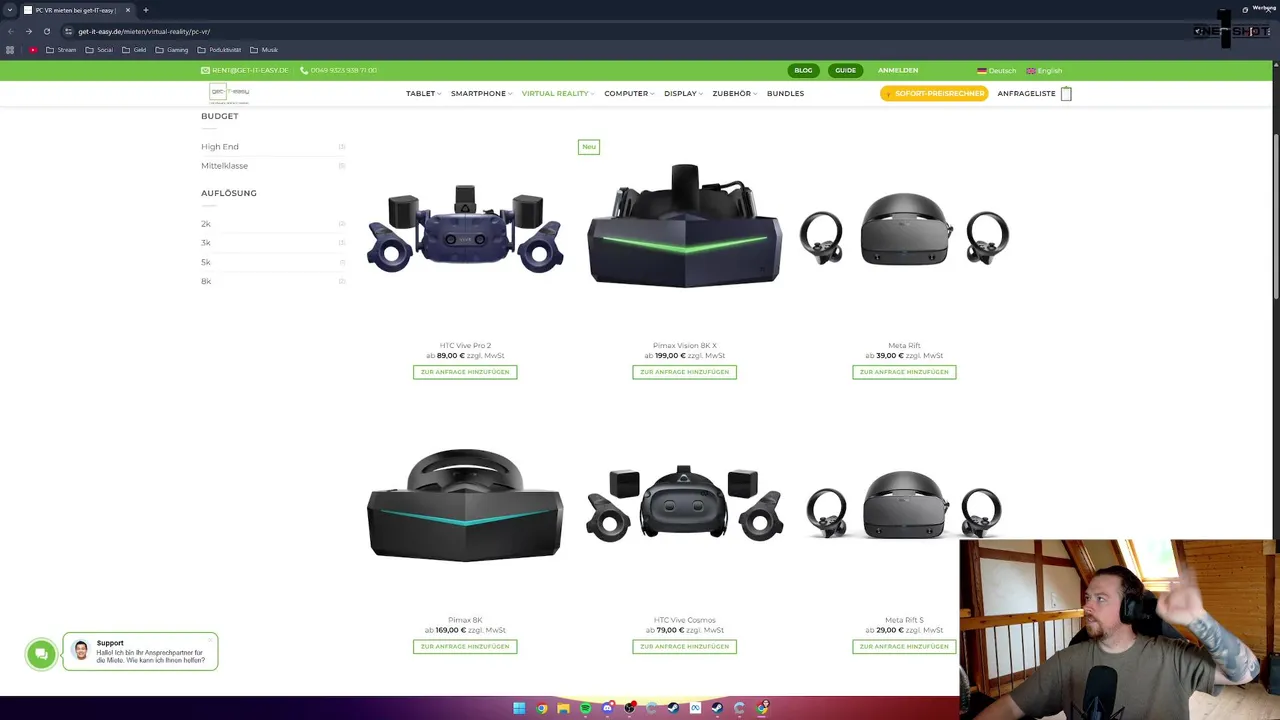Click the page vertical scrollbar

tap(1275, 218)
